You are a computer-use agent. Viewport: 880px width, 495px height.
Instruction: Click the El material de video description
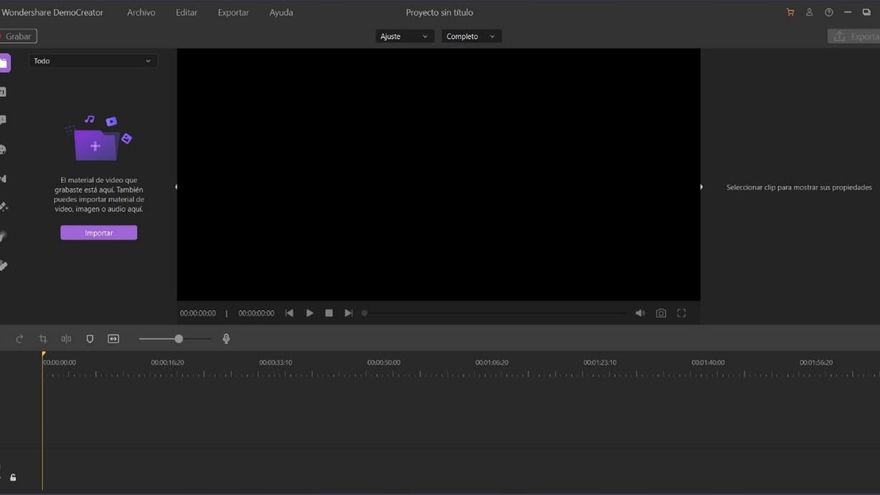coord(99,194)
